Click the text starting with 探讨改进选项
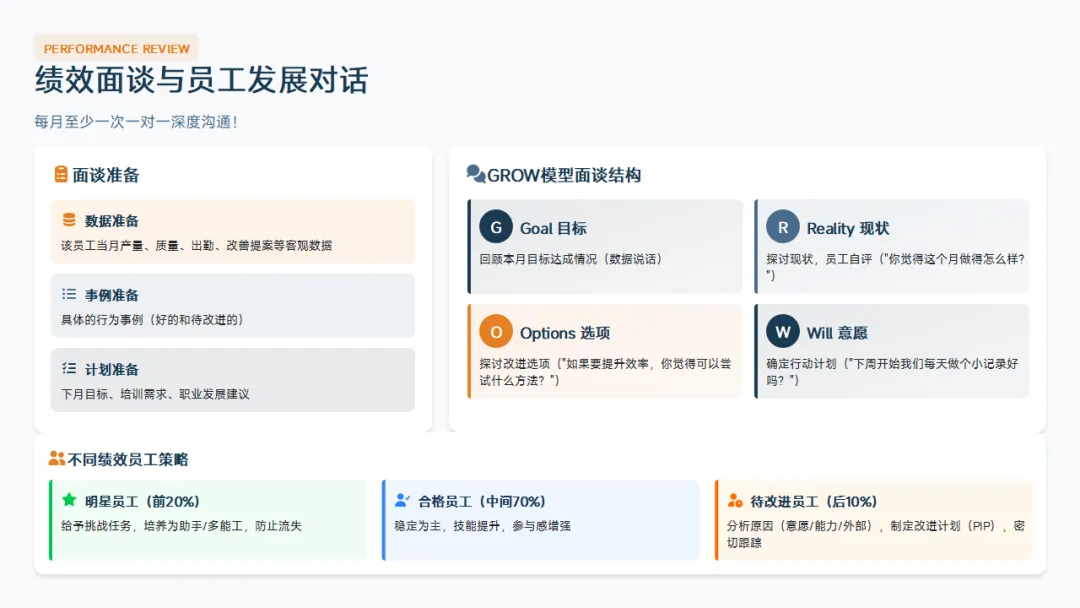Viewport: 1080px width, 608px height. pyautogui.click(x=605, y=372)
